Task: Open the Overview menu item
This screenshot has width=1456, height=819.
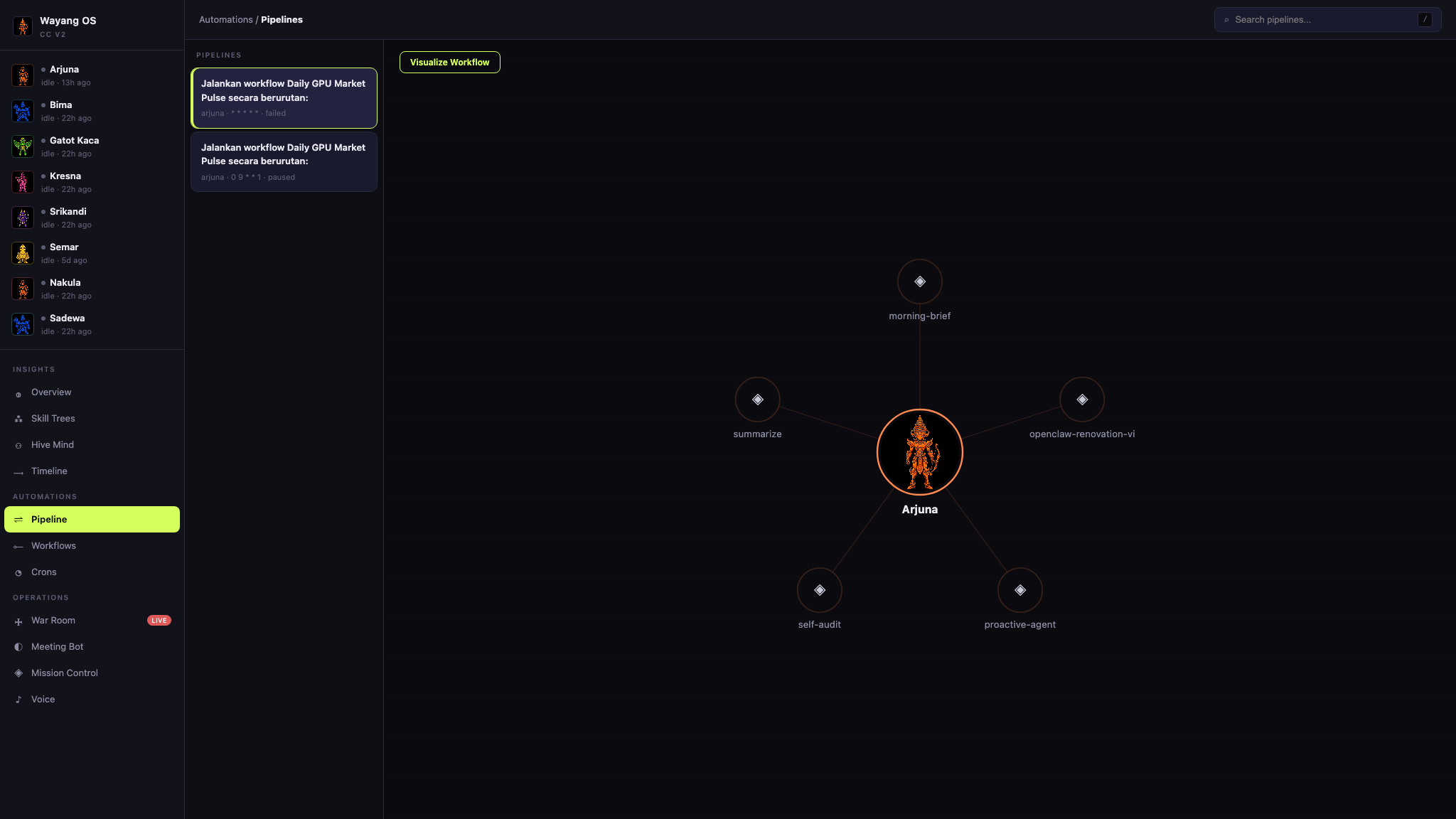Action: [92, 392]
